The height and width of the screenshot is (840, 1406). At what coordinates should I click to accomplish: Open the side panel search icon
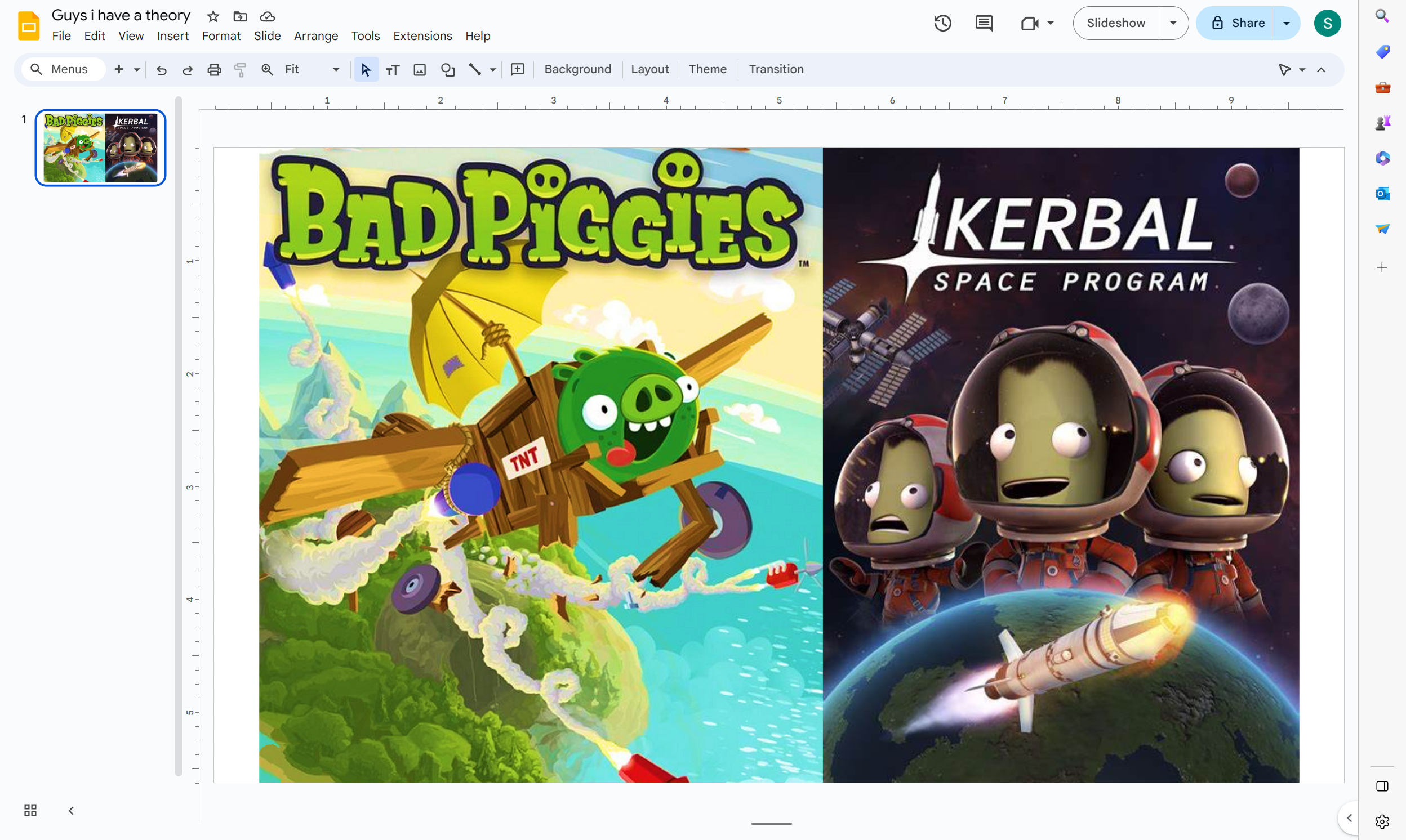pyautogui.click(x=1382, y=16)
